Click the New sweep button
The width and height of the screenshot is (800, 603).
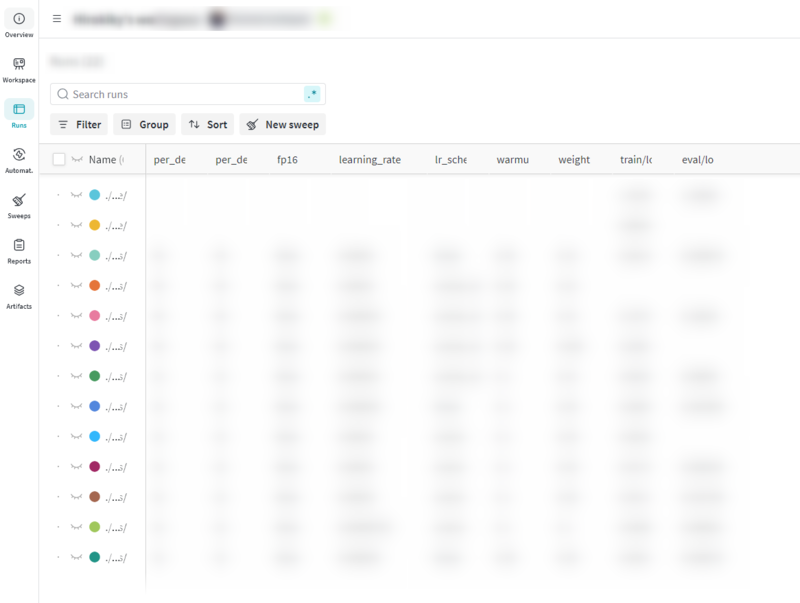tap(283, 124)
